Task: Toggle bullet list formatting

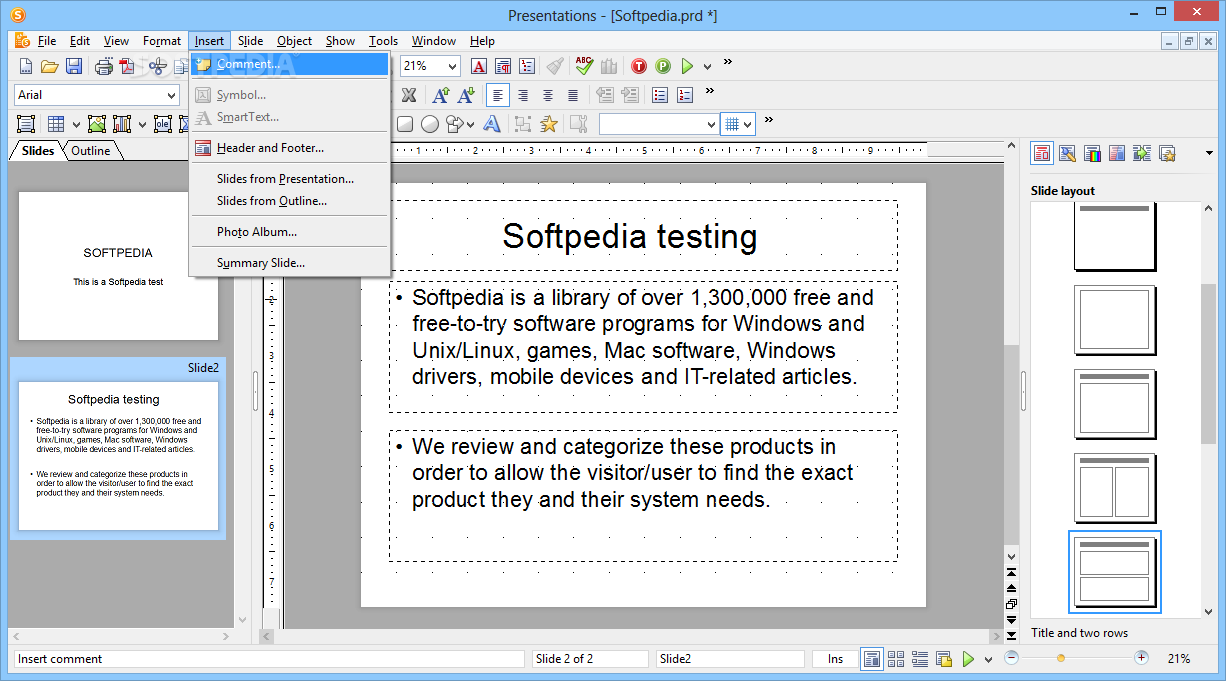Action: click(x=660, y=95)
